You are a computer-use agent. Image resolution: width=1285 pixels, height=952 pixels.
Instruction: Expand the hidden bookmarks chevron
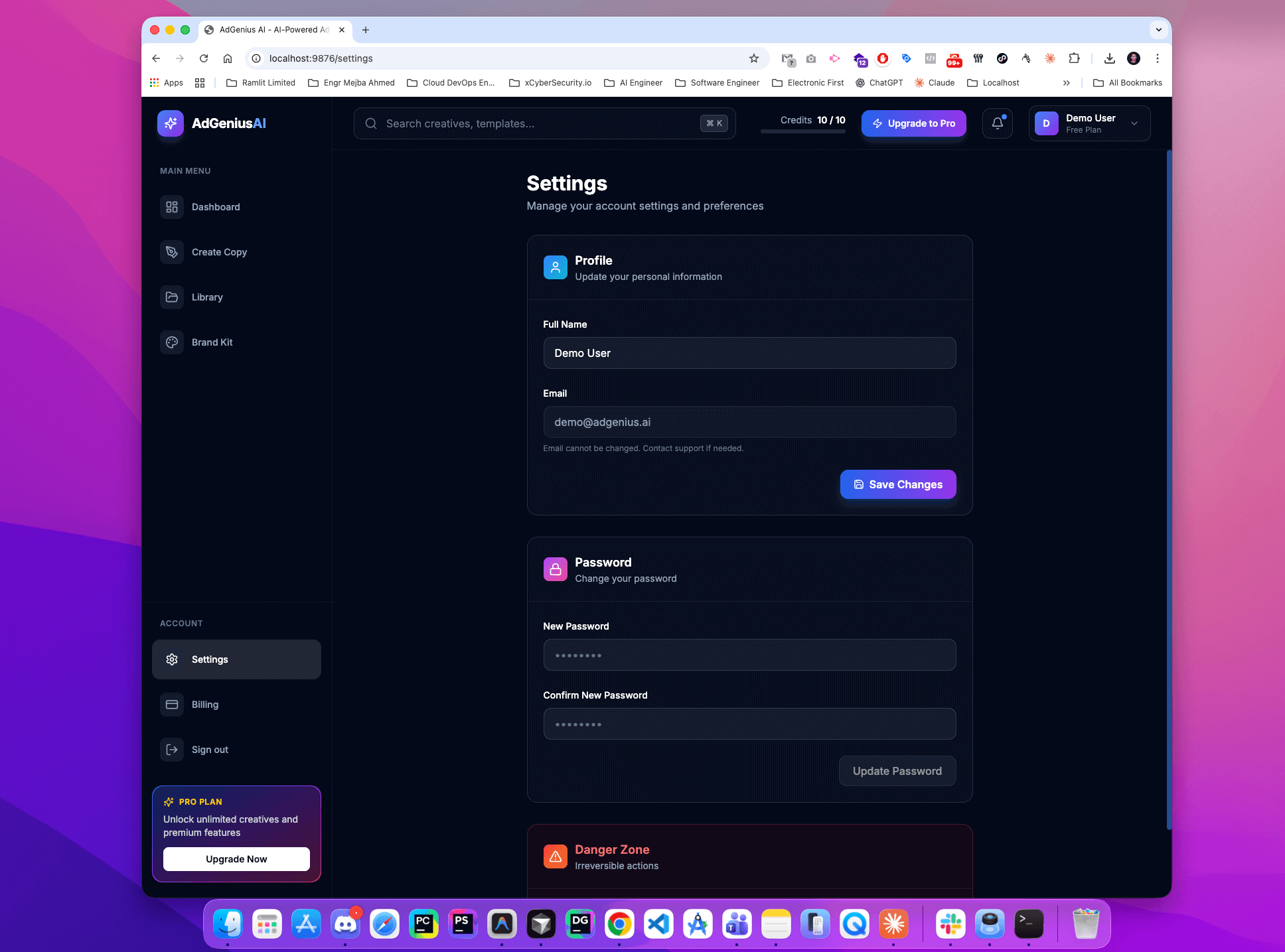1066,82
